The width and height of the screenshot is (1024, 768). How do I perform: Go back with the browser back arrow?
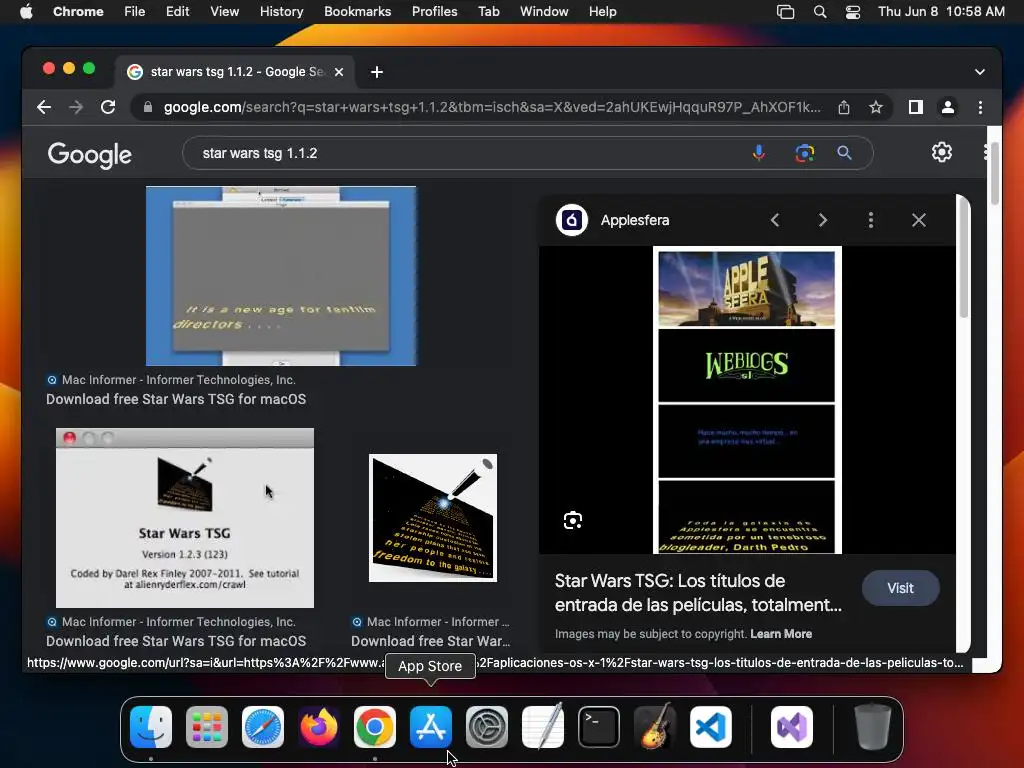44,107
